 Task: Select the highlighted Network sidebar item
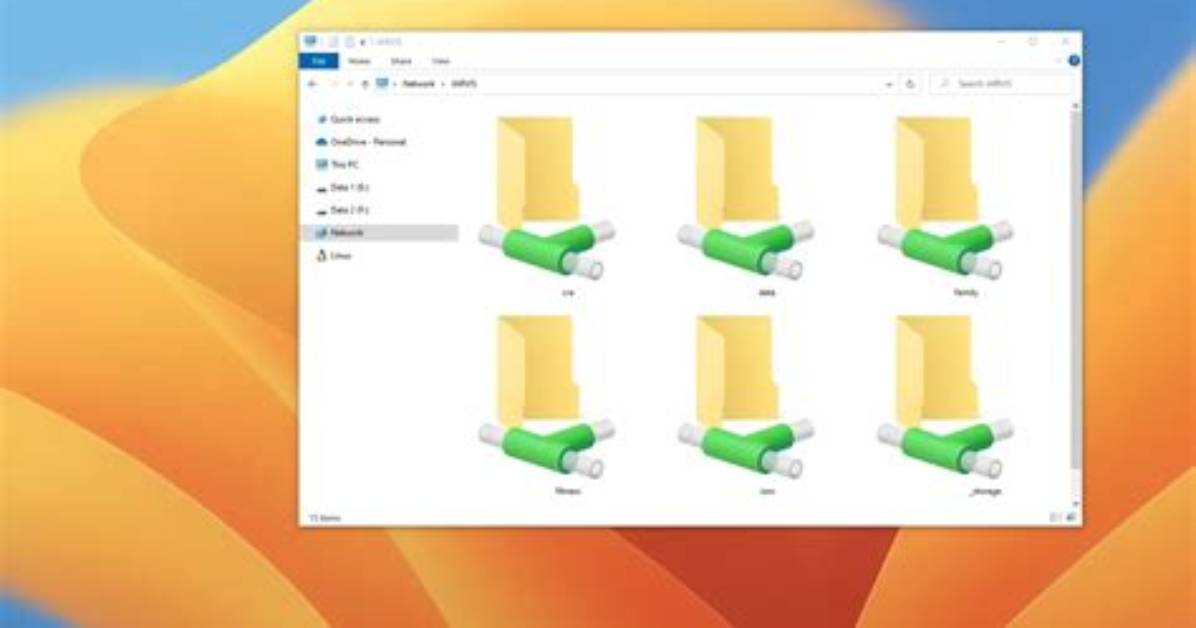coord(381,233)
